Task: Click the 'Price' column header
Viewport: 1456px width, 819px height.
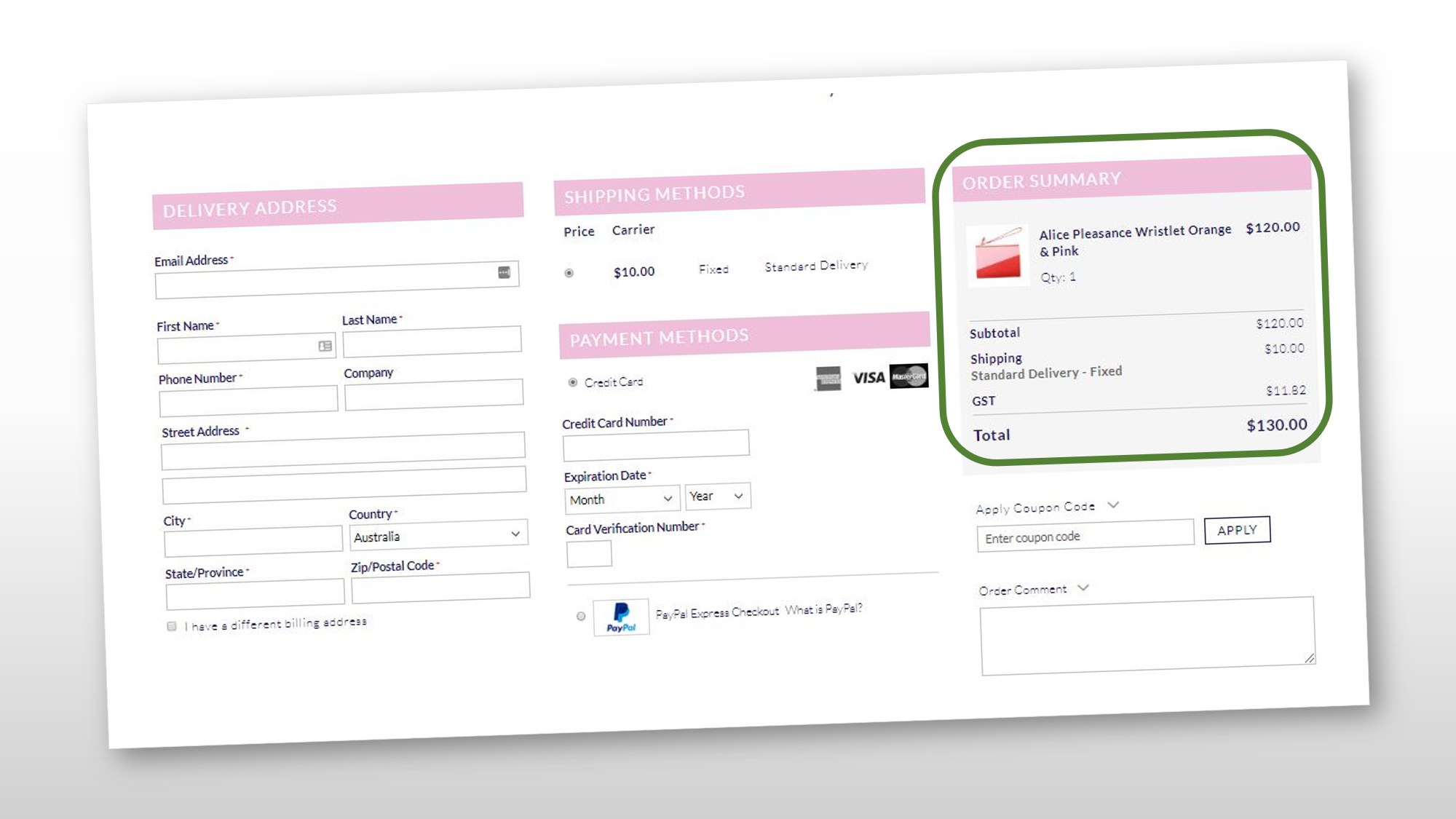Action: tap(579, 232)
